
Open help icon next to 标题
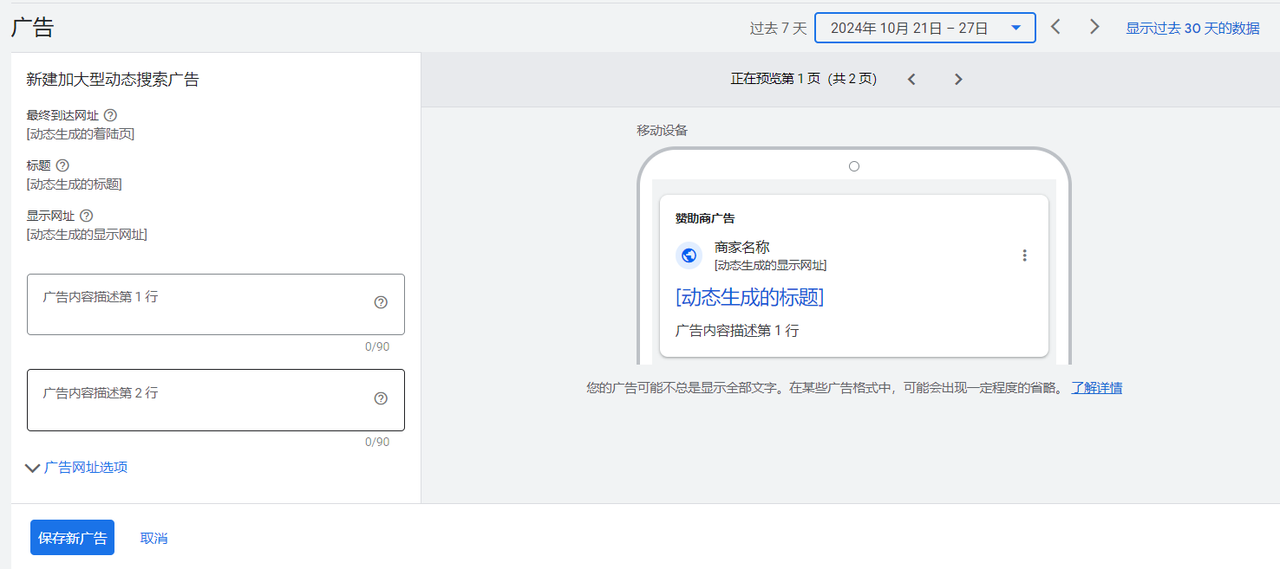[62, 165]
